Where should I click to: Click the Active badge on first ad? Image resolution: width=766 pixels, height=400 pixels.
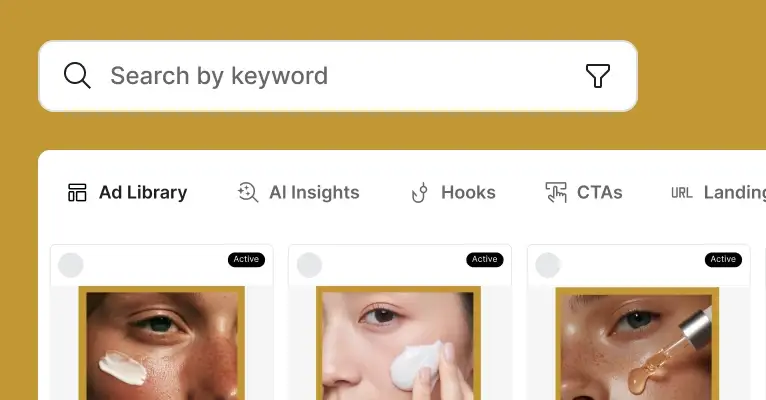pos(246,259)
